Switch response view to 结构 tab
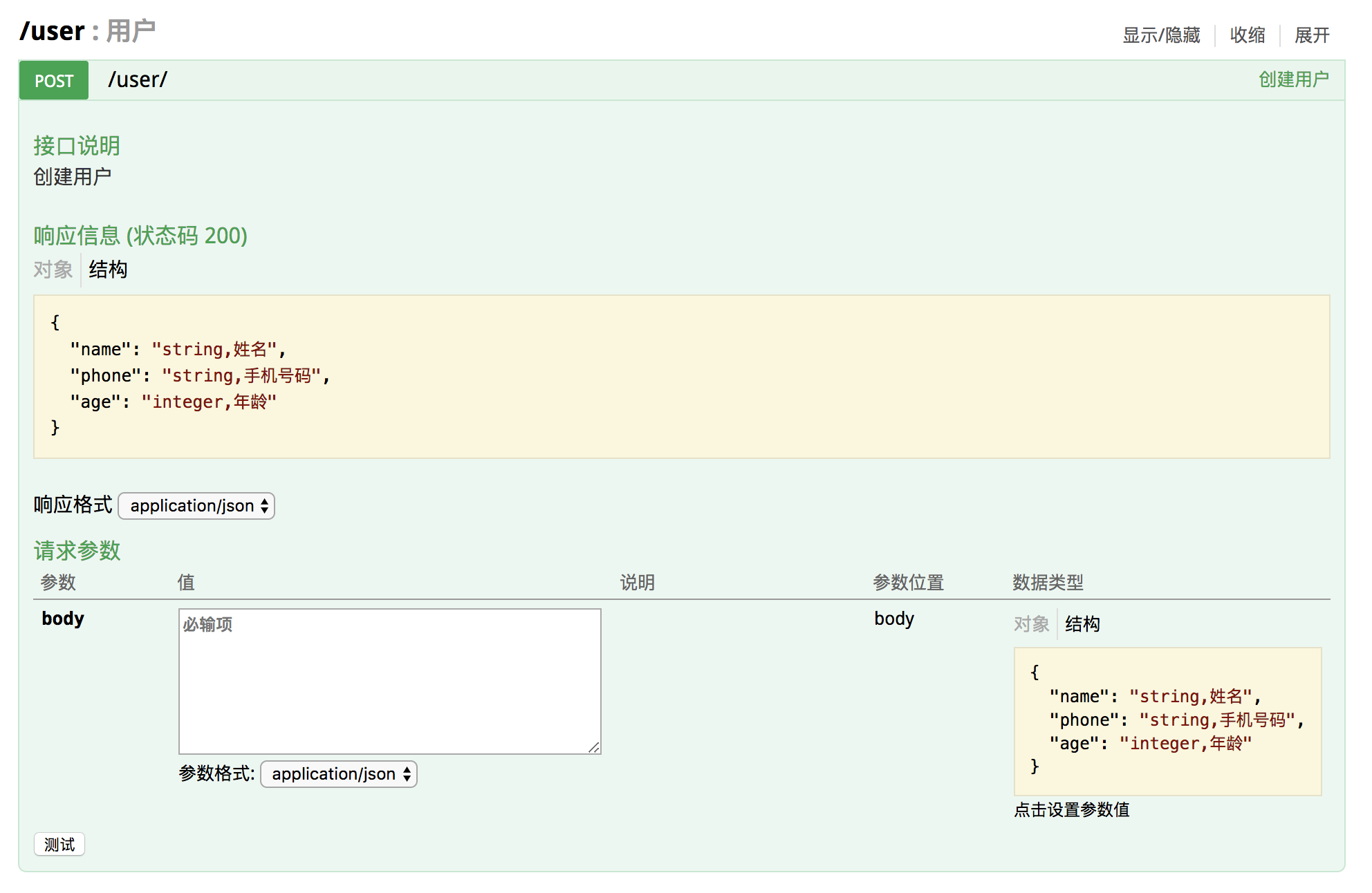Screen dimensions: 1372x893 108,270
